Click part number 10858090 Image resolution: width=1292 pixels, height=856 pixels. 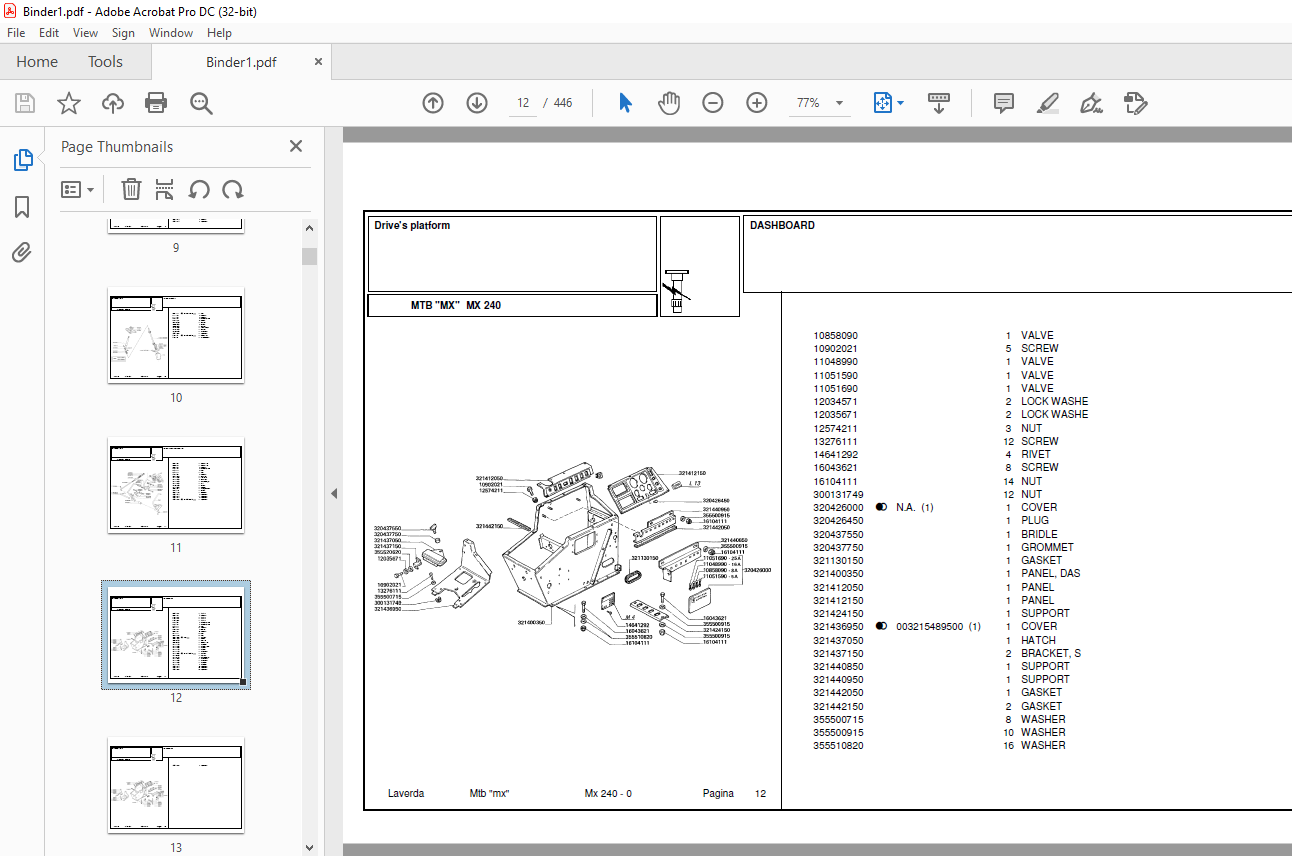click(835, 336)
